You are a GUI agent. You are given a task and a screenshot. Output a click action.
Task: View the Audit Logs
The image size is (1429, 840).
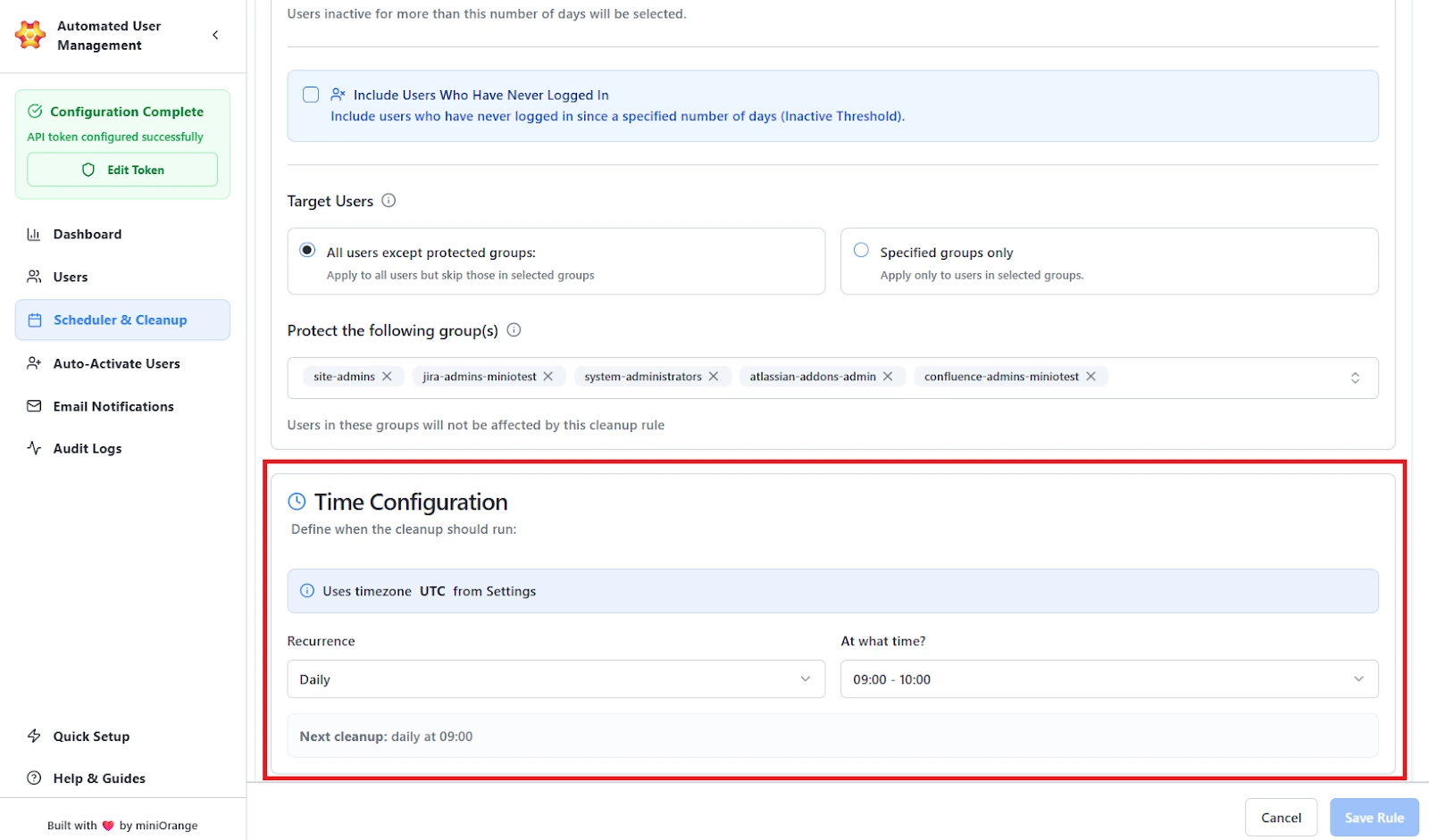pos(87,448)
